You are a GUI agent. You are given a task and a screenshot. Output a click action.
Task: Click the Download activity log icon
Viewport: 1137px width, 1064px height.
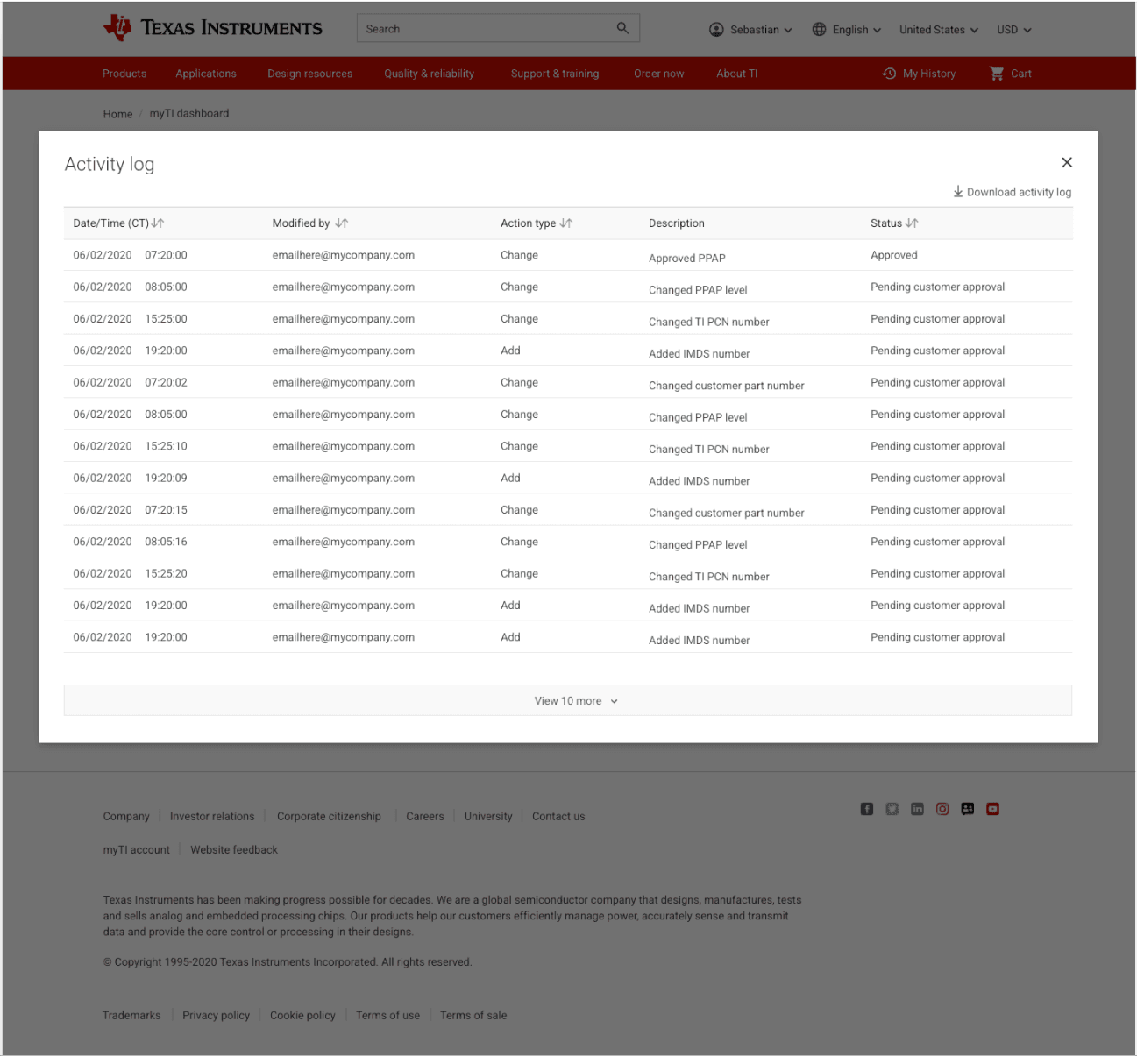[958, 191]
